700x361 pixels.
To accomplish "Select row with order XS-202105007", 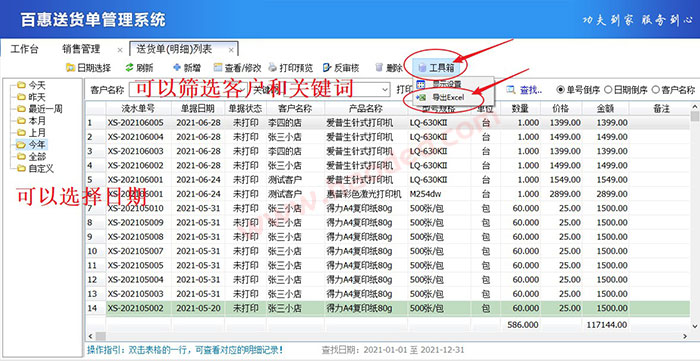I will coord(388,251).
